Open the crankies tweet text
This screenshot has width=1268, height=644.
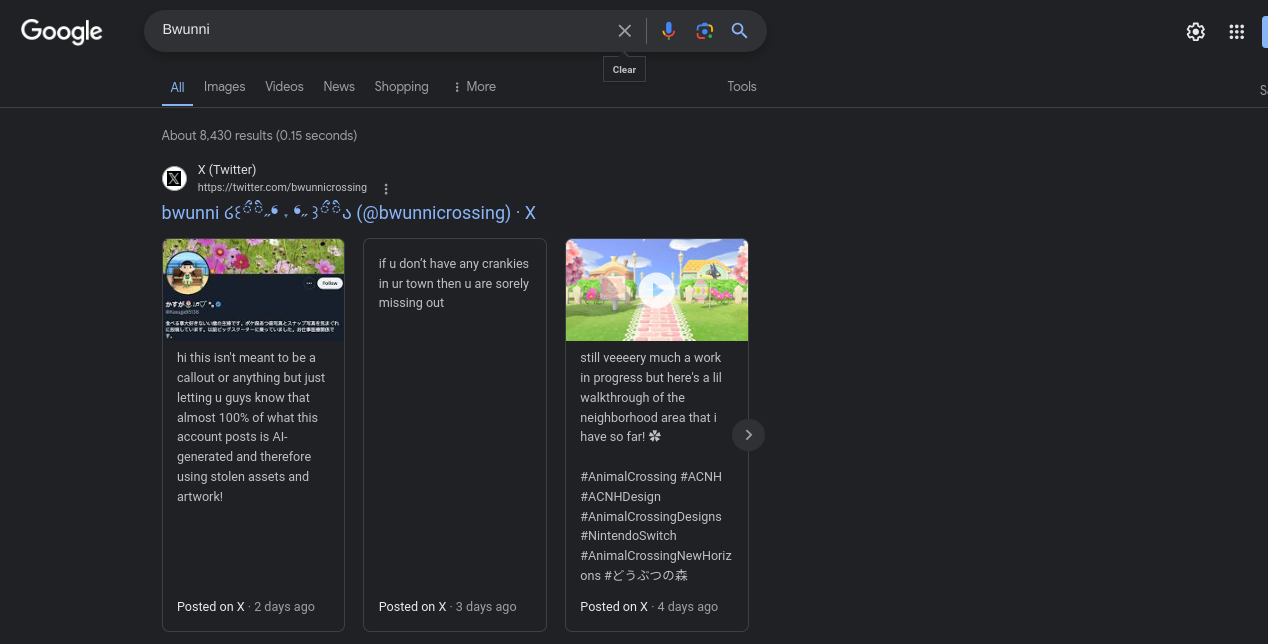[x=454, y=283]
